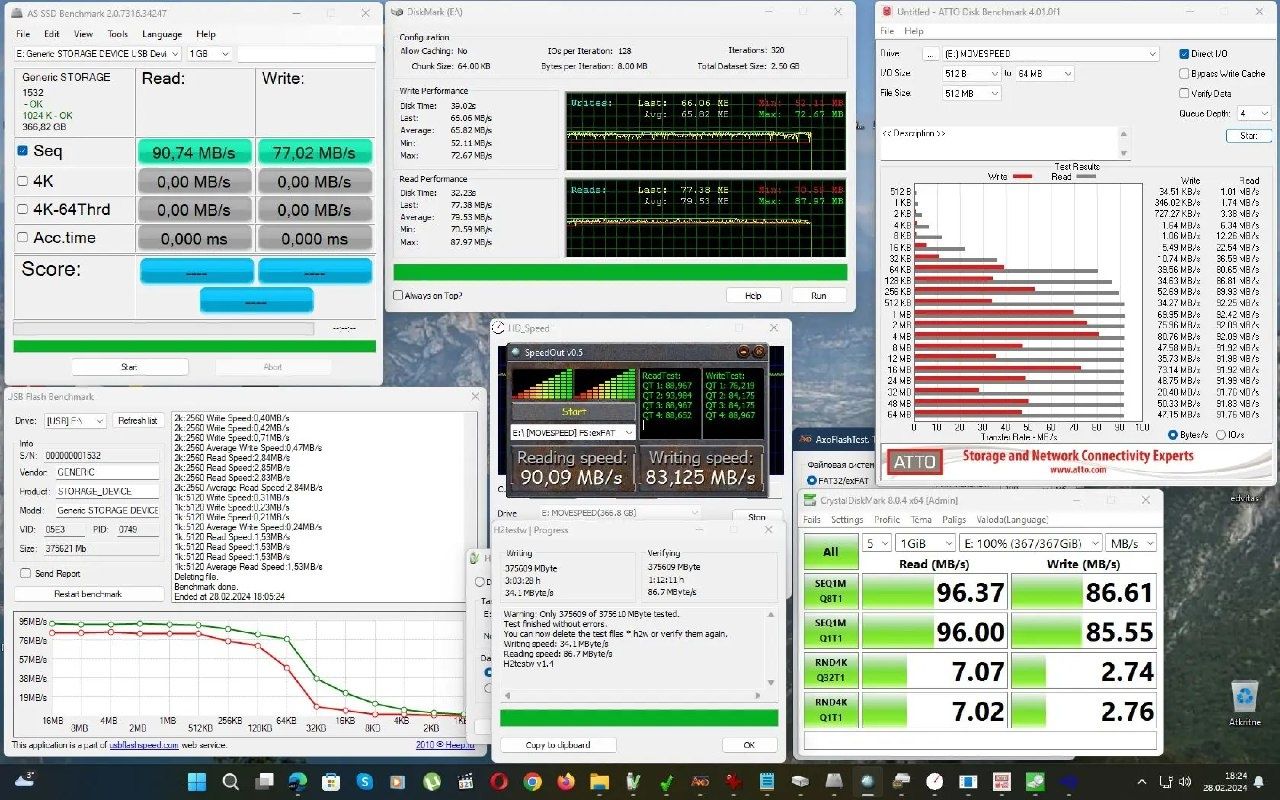Enable the 4K-64Thrd test checkbox
This screenshot has height=800, width=1280.
23,209
